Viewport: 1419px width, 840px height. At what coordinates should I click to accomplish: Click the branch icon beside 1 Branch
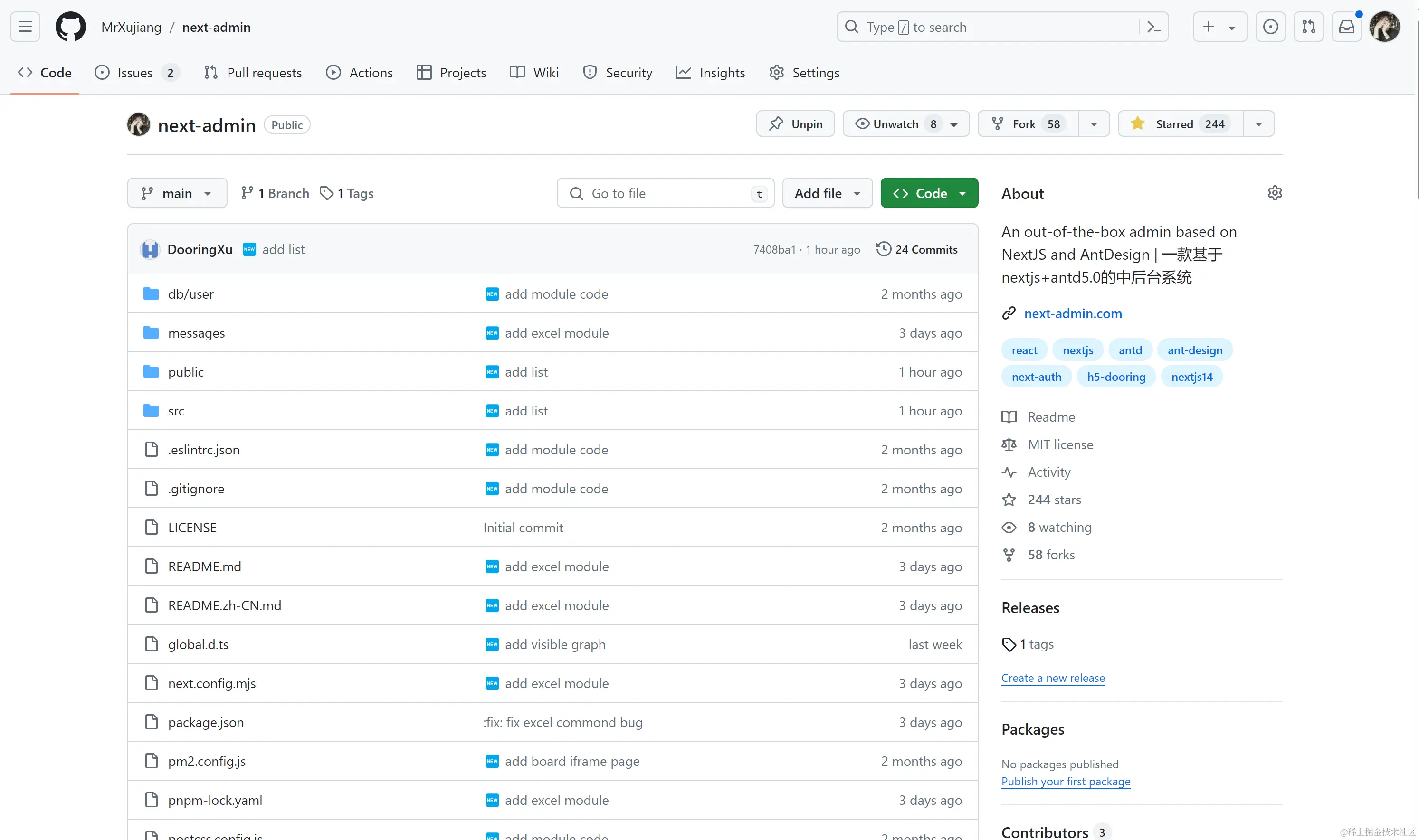247,193
